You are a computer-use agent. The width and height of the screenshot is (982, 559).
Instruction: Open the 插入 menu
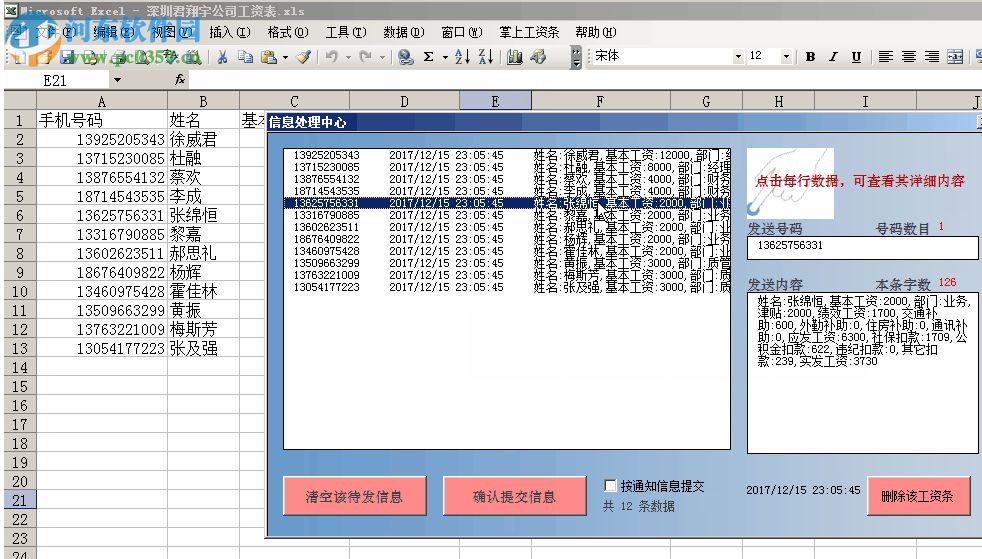(x=230, y=32)
